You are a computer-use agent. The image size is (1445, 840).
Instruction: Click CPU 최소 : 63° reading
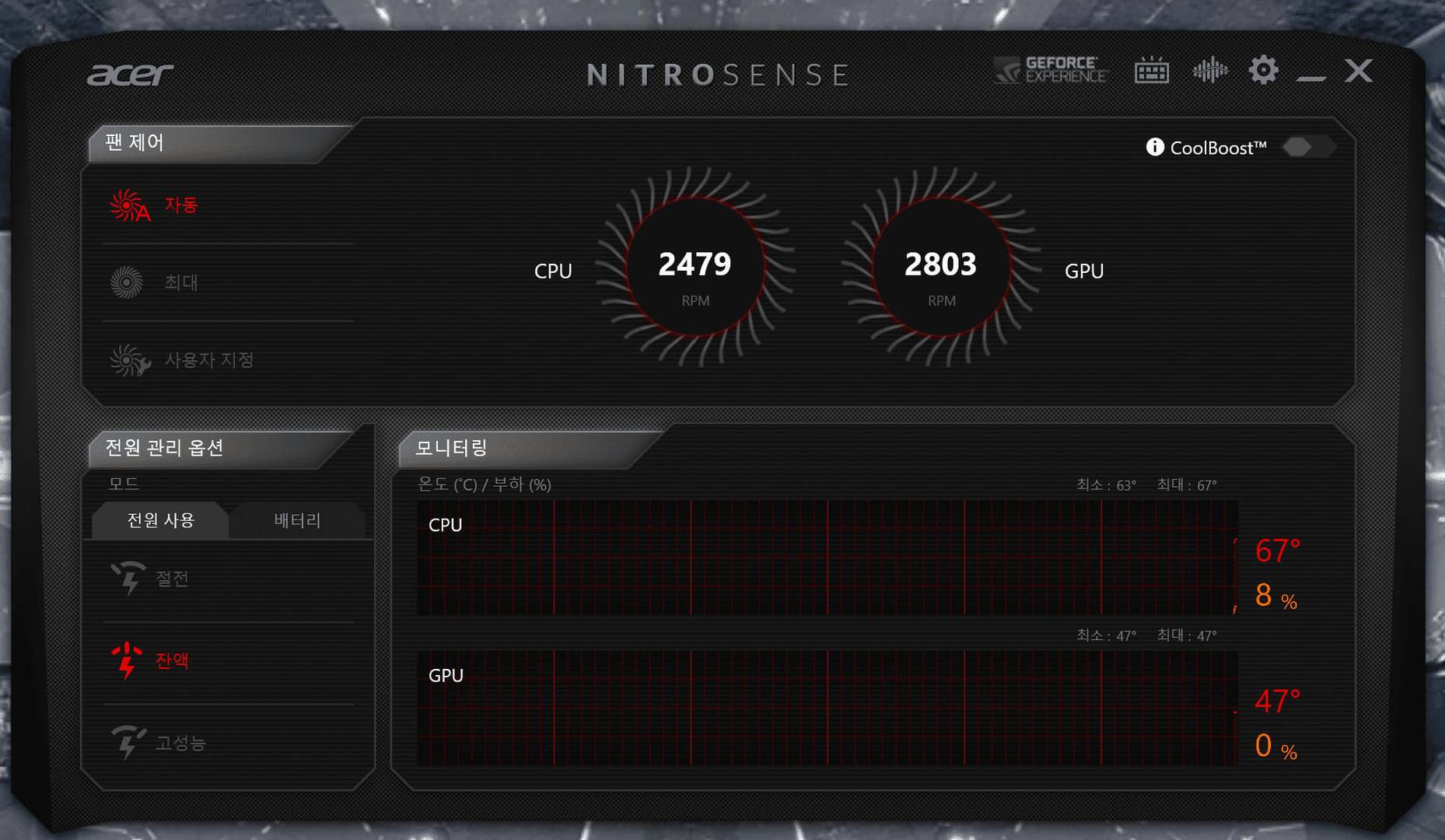pos(1106,485)
